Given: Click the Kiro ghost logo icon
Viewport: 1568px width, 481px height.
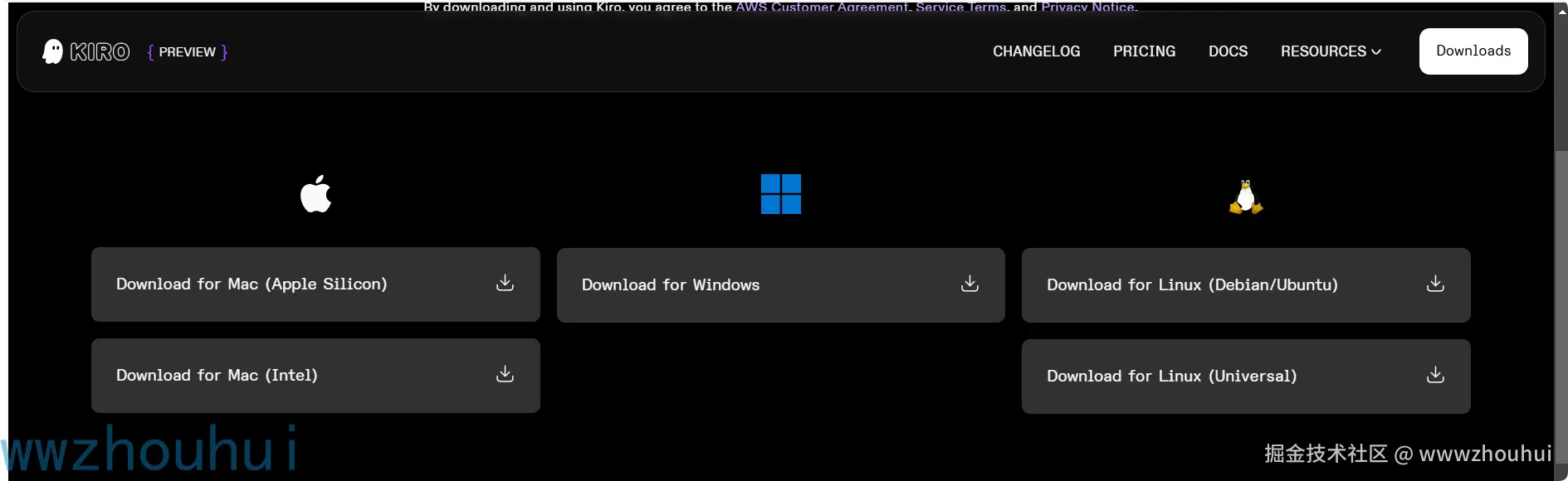Looking at the screenshot, I should [x=52, y=51].
